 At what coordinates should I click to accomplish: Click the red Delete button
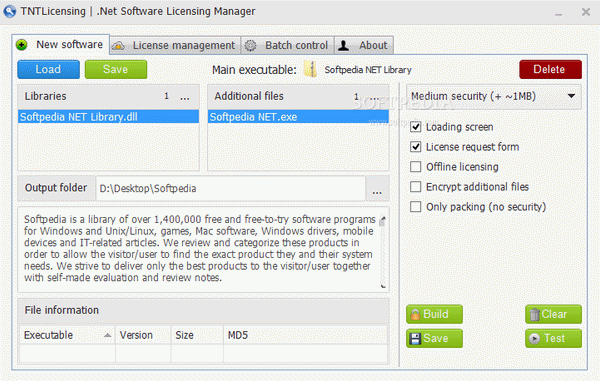tap(550, 69)
